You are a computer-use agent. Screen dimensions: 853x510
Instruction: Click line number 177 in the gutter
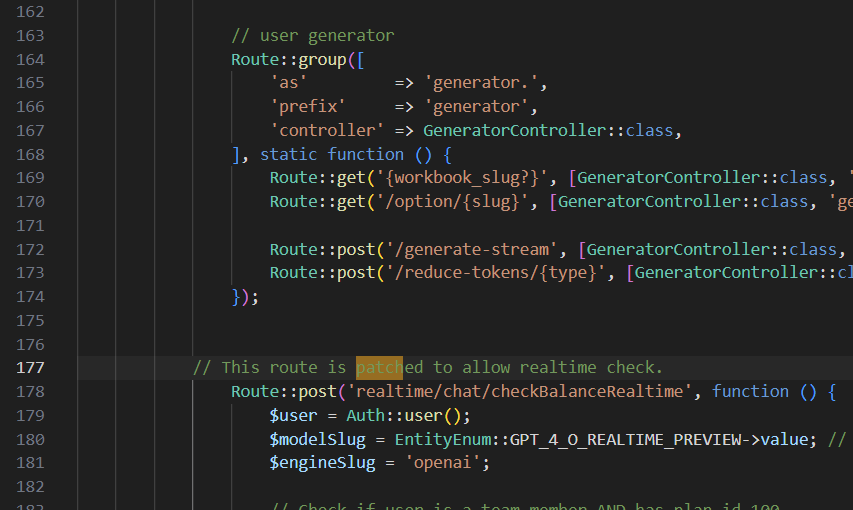[x=31, y=368]
